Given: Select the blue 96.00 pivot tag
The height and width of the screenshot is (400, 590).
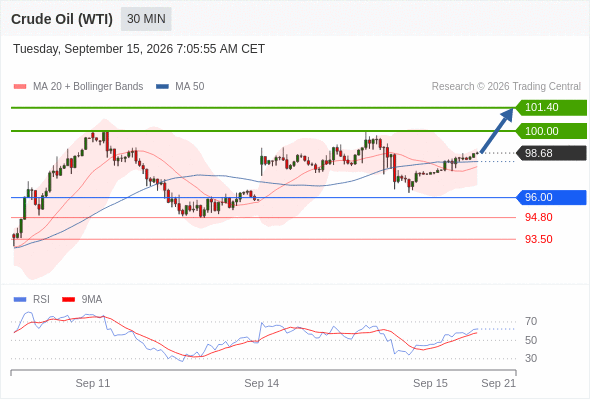Looking at the screenshot, I should (x=551, y=197).
